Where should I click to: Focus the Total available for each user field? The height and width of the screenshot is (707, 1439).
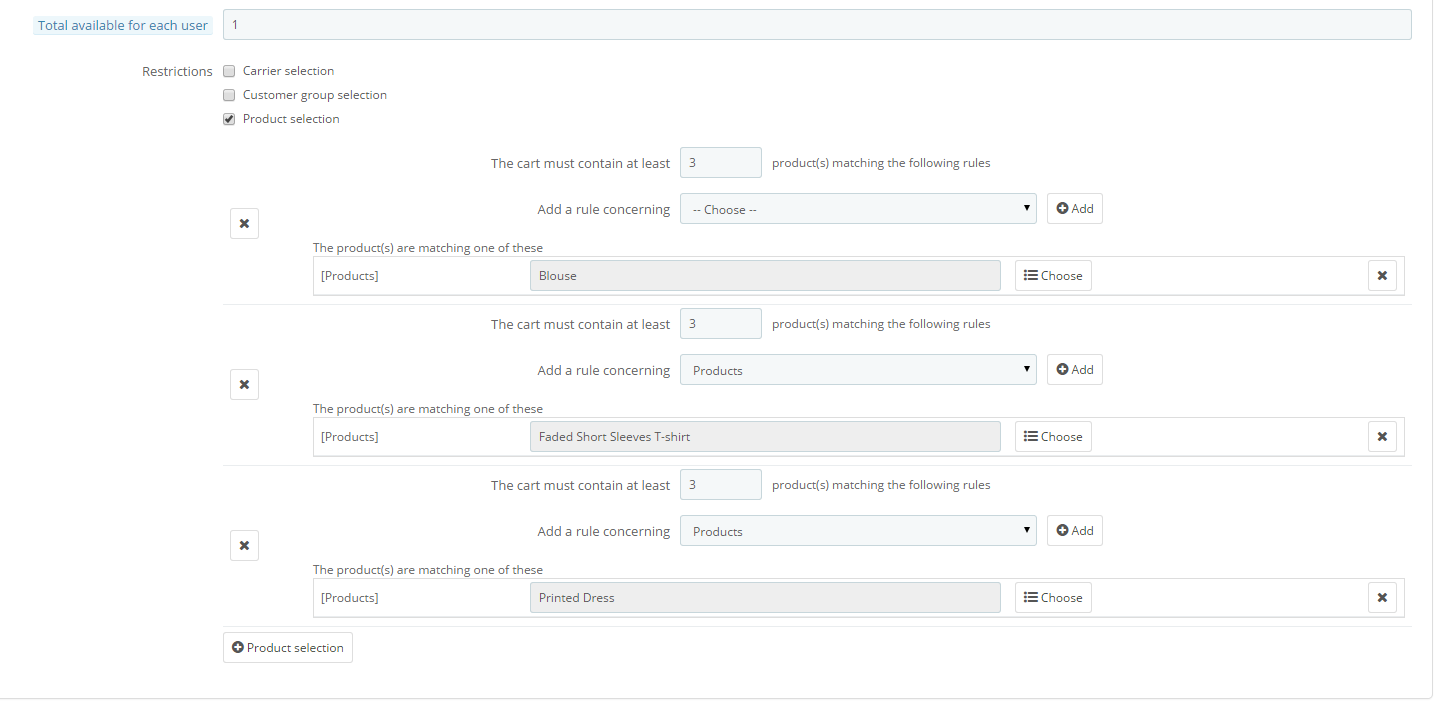tap(817, 25)
